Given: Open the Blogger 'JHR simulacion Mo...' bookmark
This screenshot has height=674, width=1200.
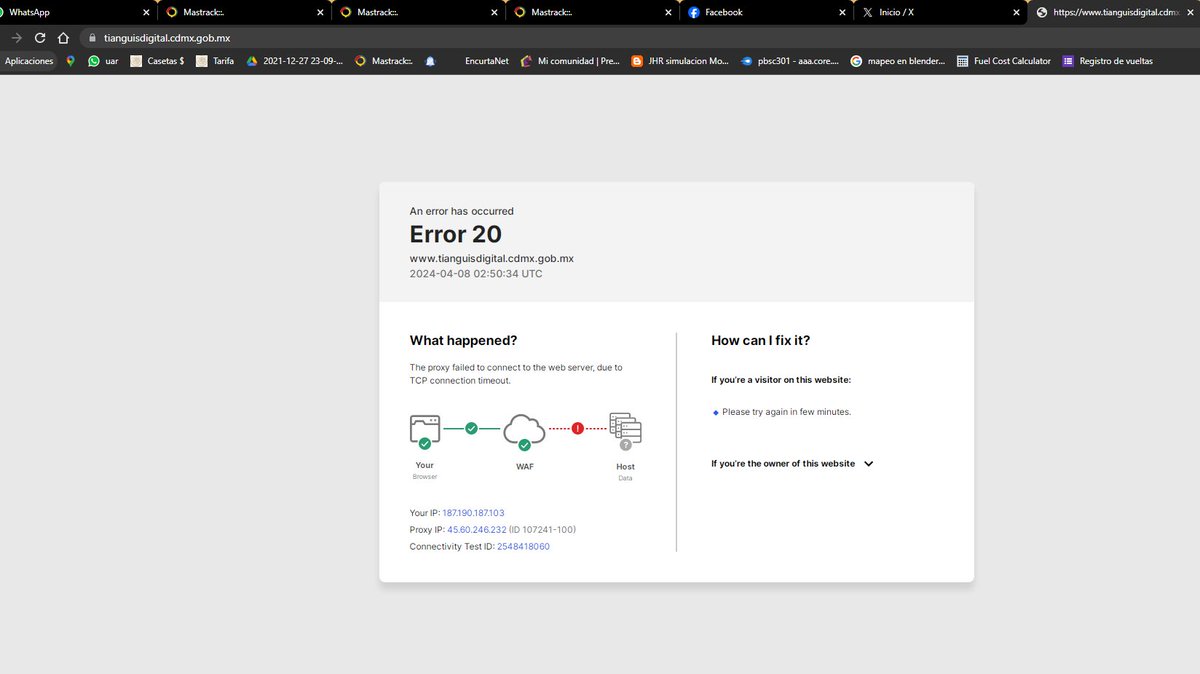Looking at the screenshot, I should [680, 61].
